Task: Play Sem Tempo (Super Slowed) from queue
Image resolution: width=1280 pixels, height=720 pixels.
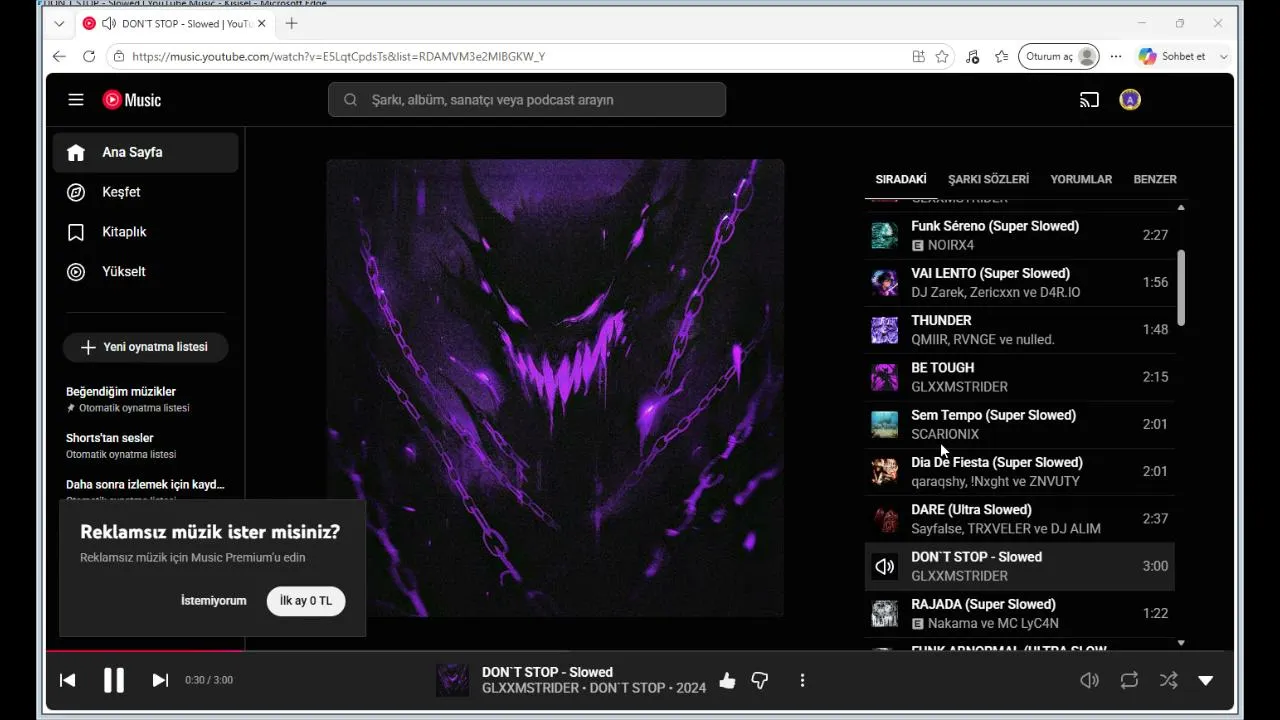Action: click(x=1020, y=424)
